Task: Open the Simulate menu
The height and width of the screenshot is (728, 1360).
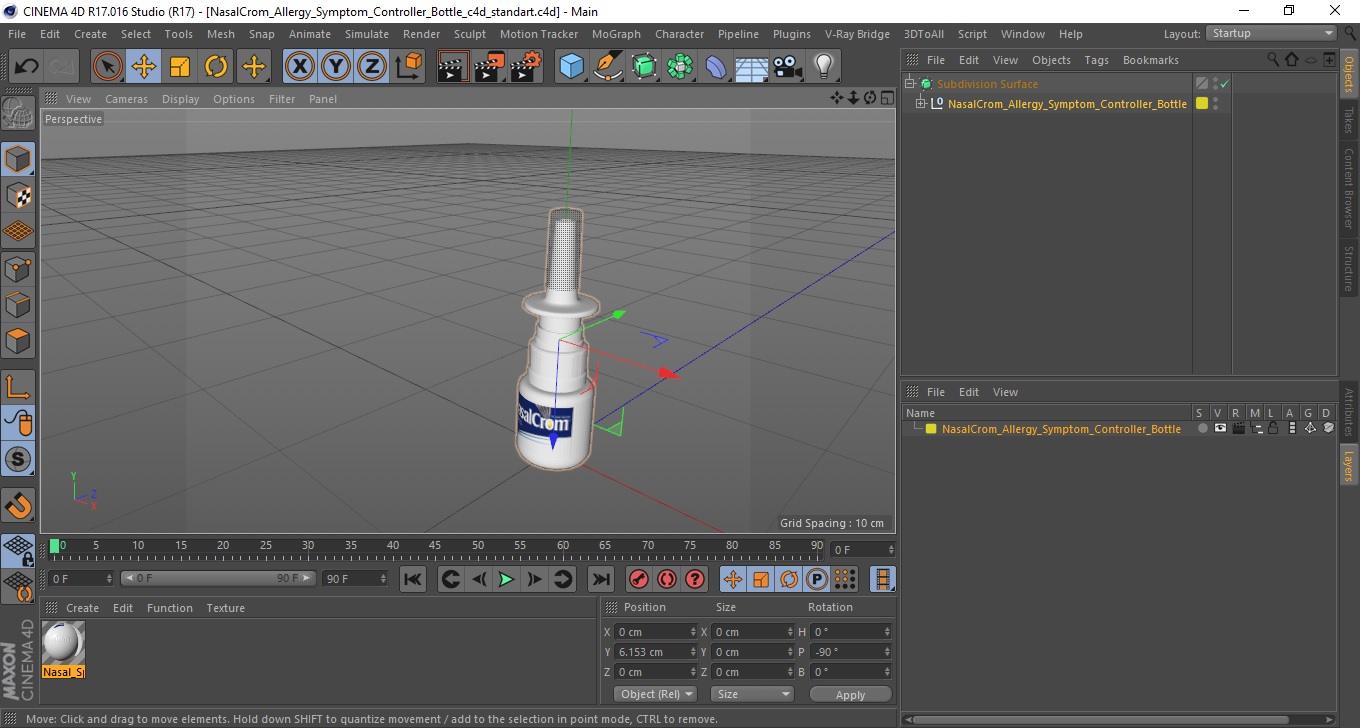Action: 367,34
